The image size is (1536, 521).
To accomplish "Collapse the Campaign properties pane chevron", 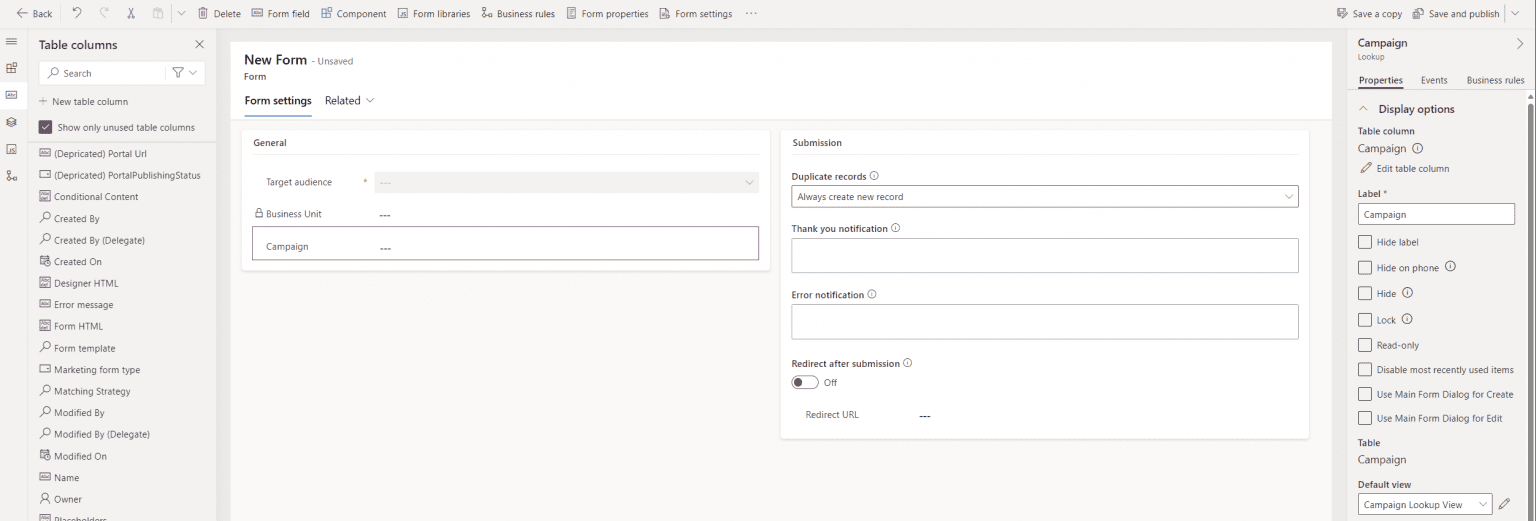I will pos(1520,43).
